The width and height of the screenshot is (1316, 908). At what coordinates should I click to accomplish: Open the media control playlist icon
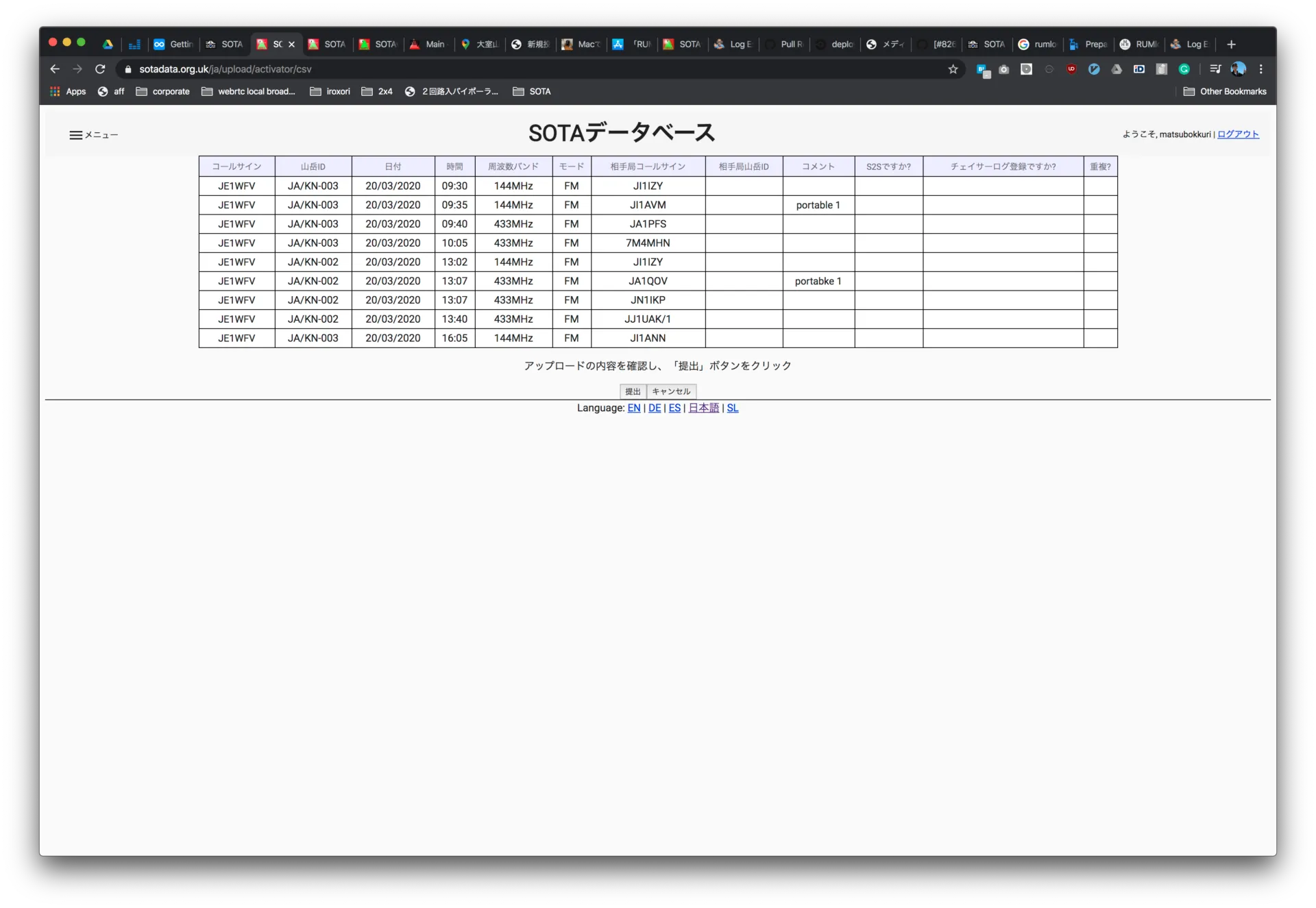(1215, 69)
